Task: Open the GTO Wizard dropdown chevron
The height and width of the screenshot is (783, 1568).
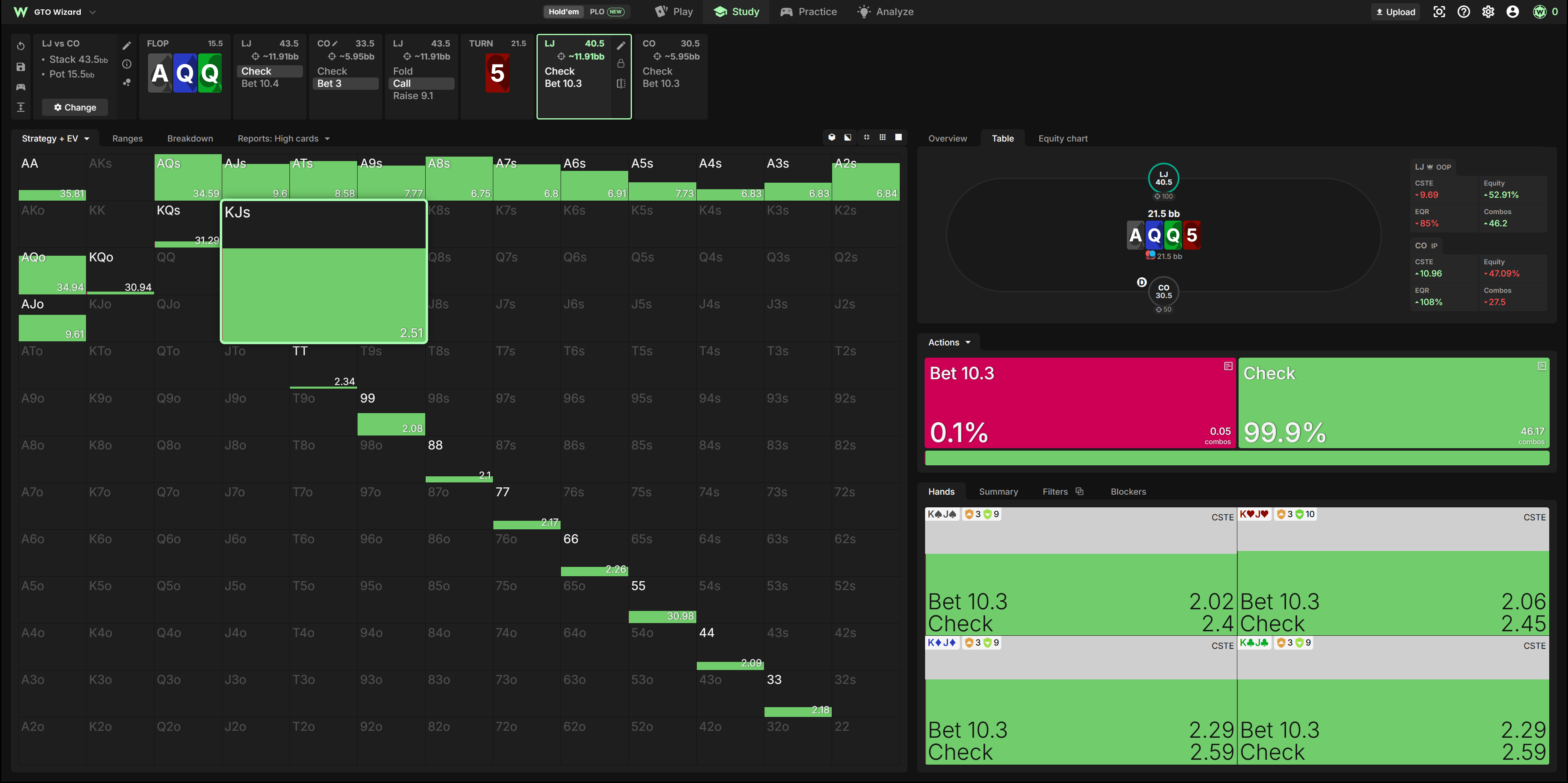Action: (93, 11)
